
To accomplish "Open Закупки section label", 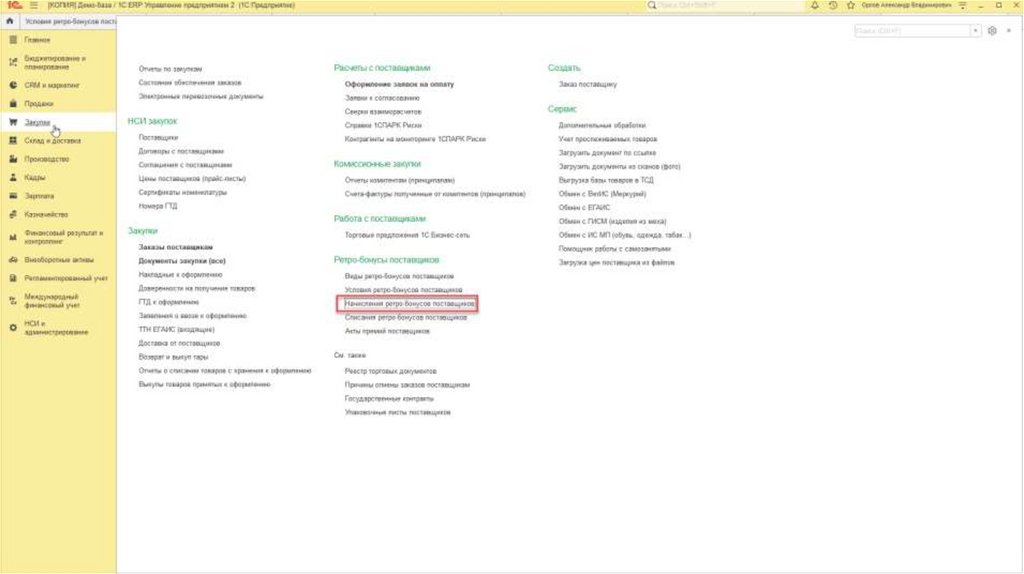I will 37,122.
